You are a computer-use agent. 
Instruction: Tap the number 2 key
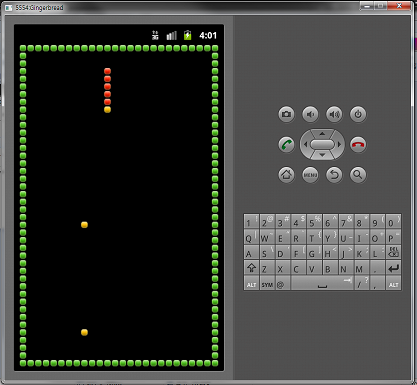(267, 222)
